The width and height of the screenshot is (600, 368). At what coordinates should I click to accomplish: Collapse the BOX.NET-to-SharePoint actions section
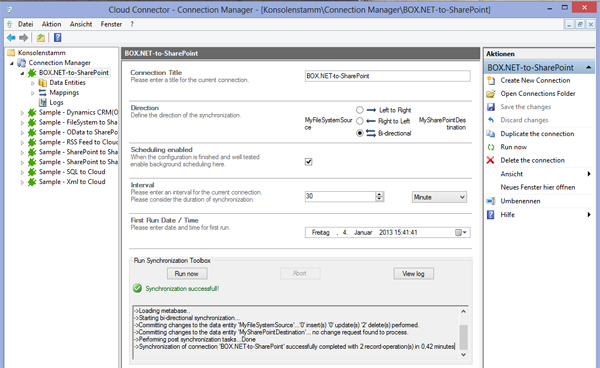pyautogui.click(x=589, y=68)
